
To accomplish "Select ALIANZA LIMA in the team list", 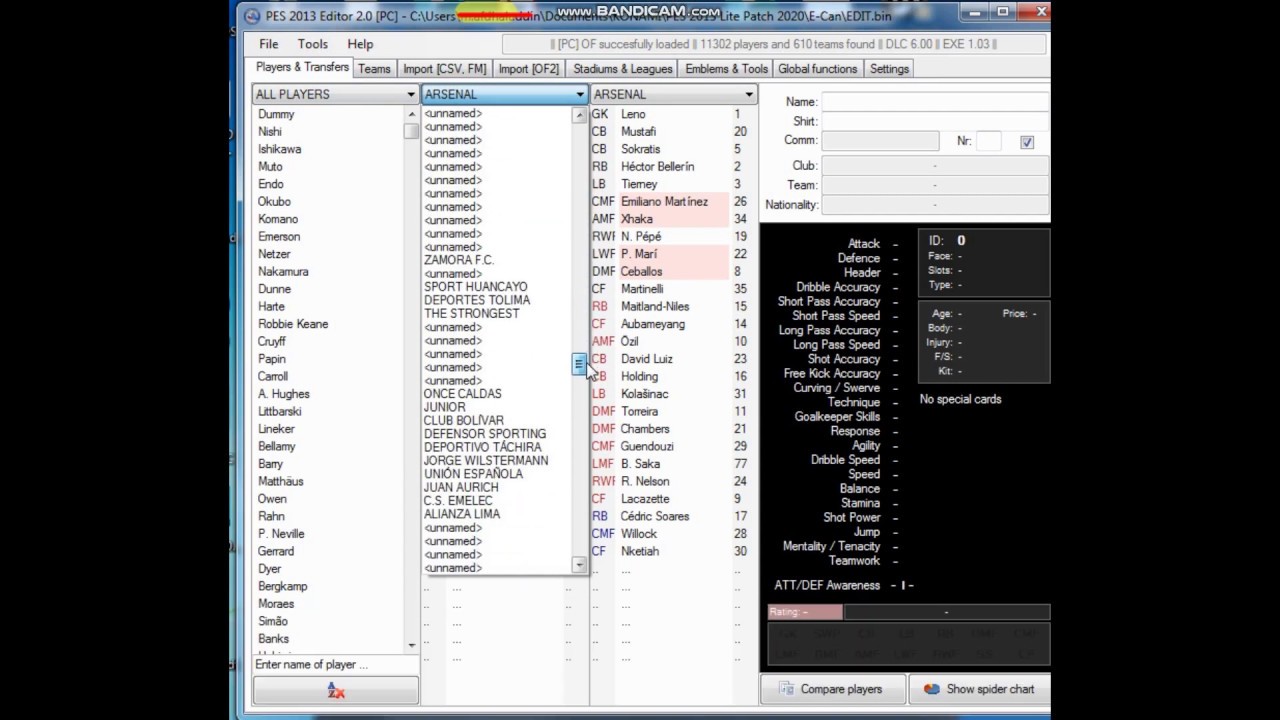I will [462, 514].
